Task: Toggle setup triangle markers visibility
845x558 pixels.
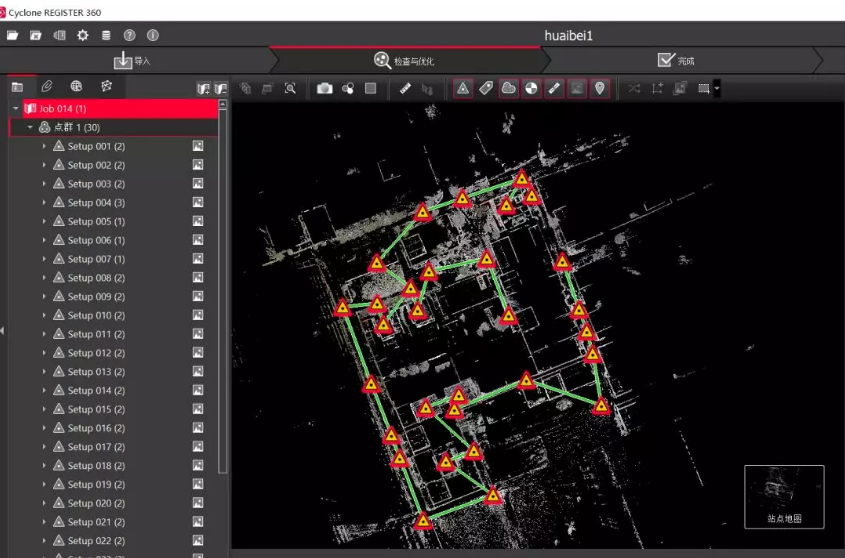Action: (463, 88)
